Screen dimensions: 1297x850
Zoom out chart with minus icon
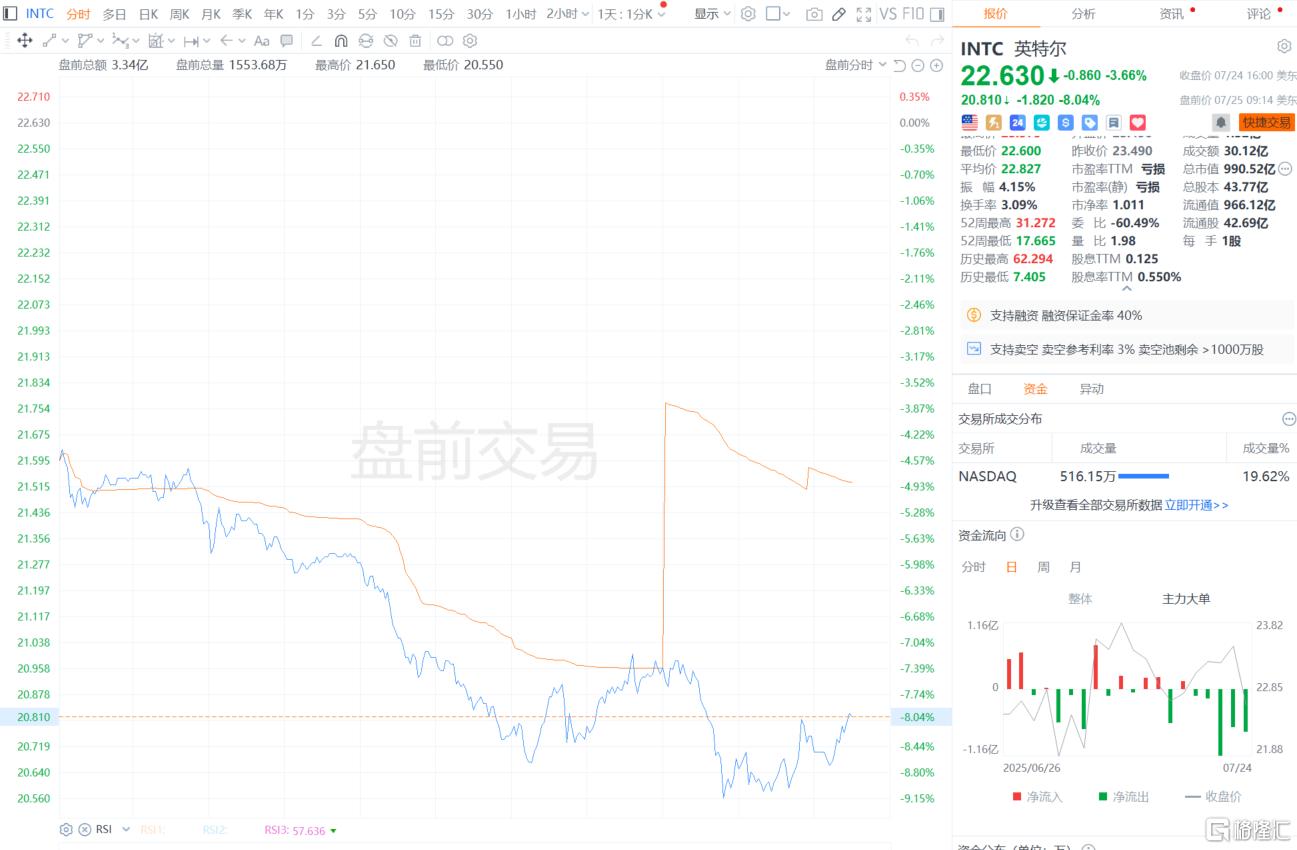click(x=917, y=65)
